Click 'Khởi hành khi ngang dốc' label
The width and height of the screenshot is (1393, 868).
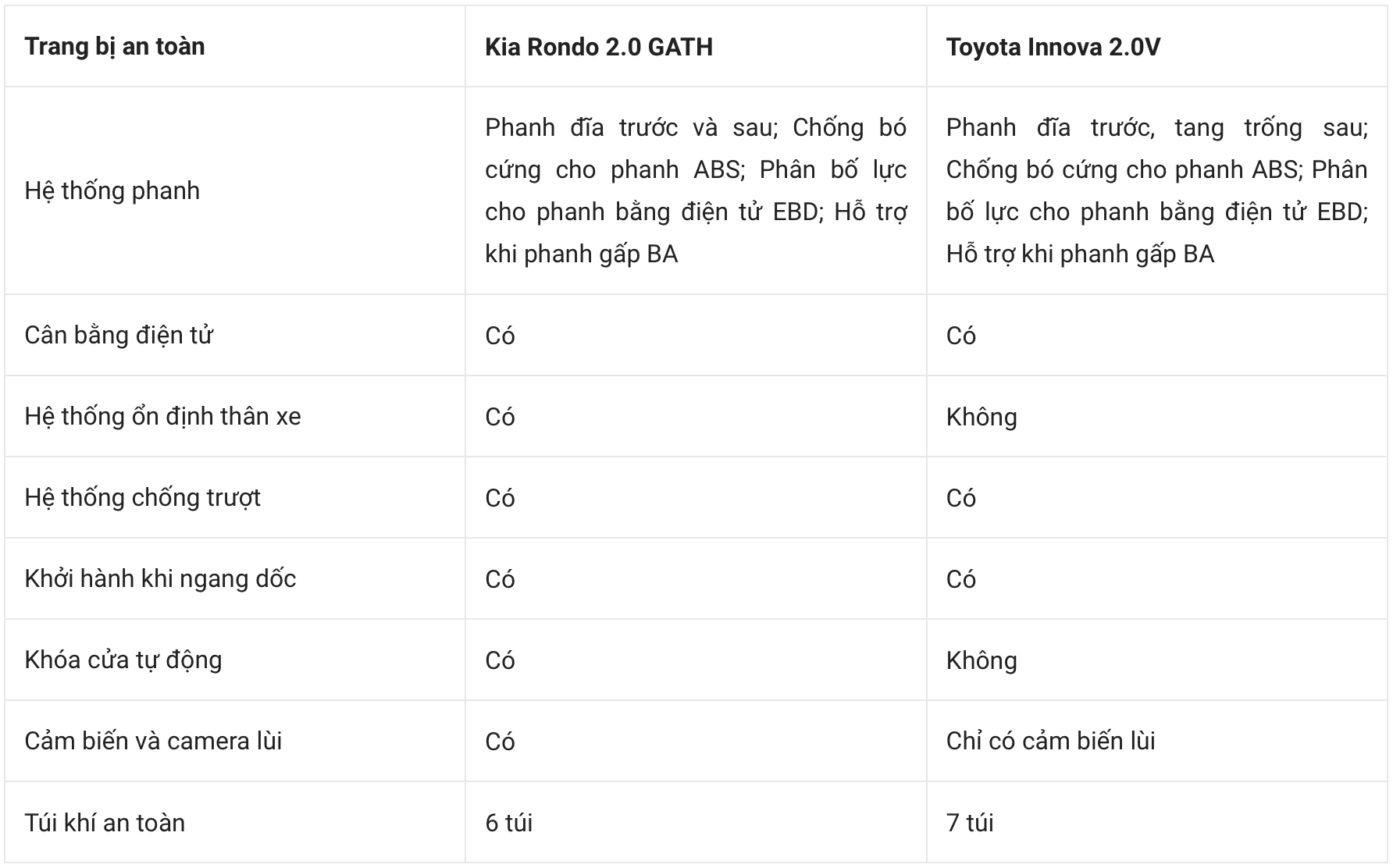(x=160, y=578)
